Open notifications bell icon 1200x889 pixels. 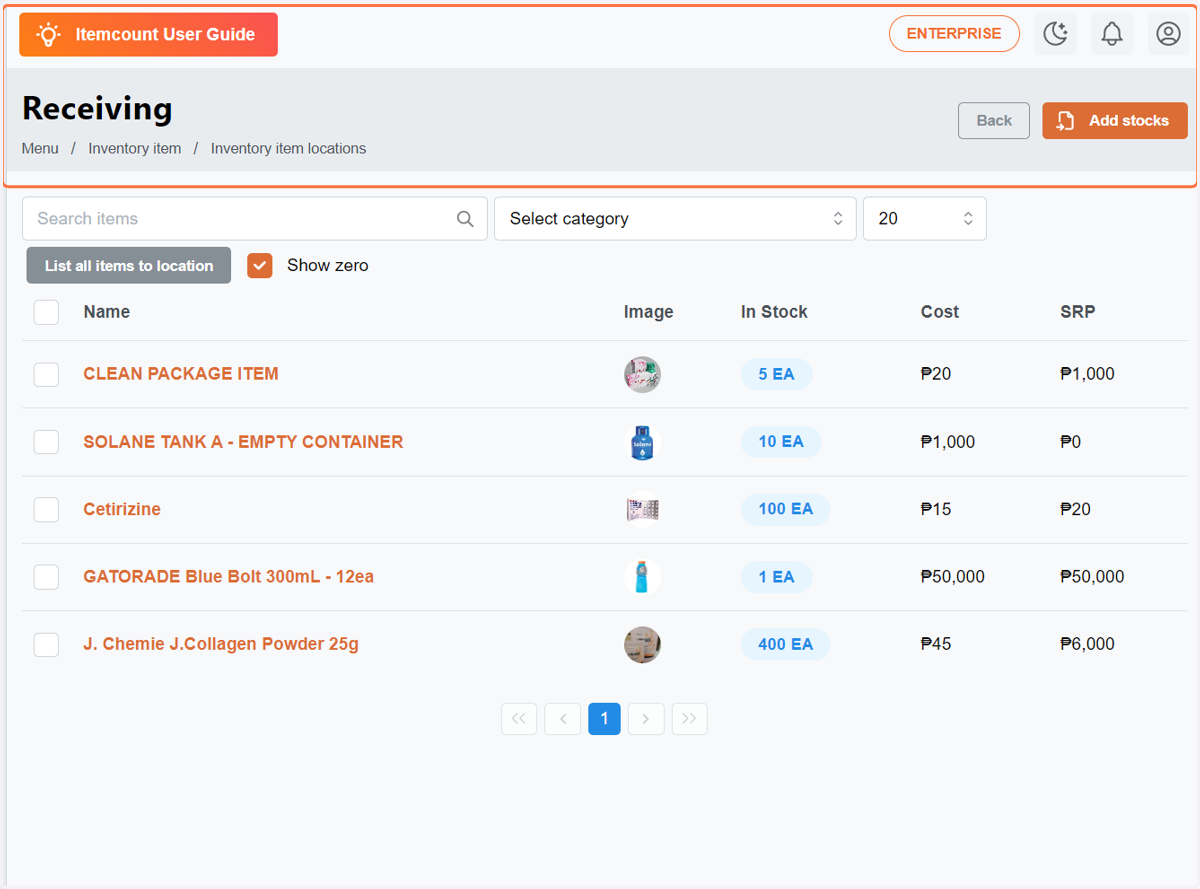click(1112, 34)
